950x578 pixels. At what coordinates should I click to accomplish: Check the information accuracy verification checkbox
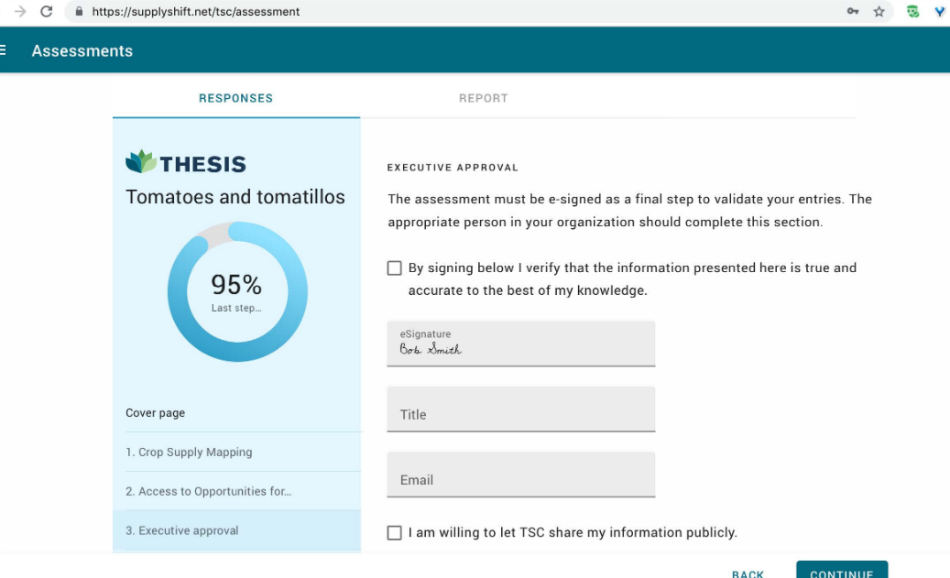[395, 268]
